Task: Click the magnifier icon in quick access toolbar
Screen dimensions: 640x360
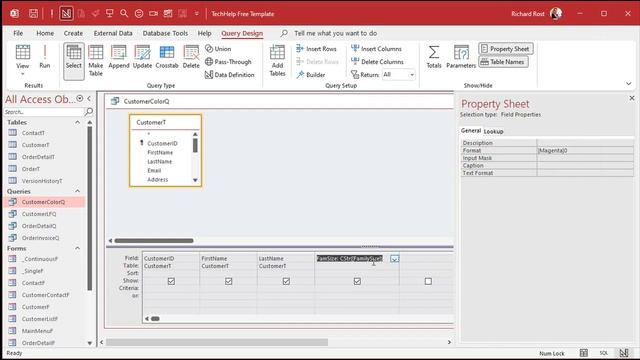Action: [x=124, y=13]
